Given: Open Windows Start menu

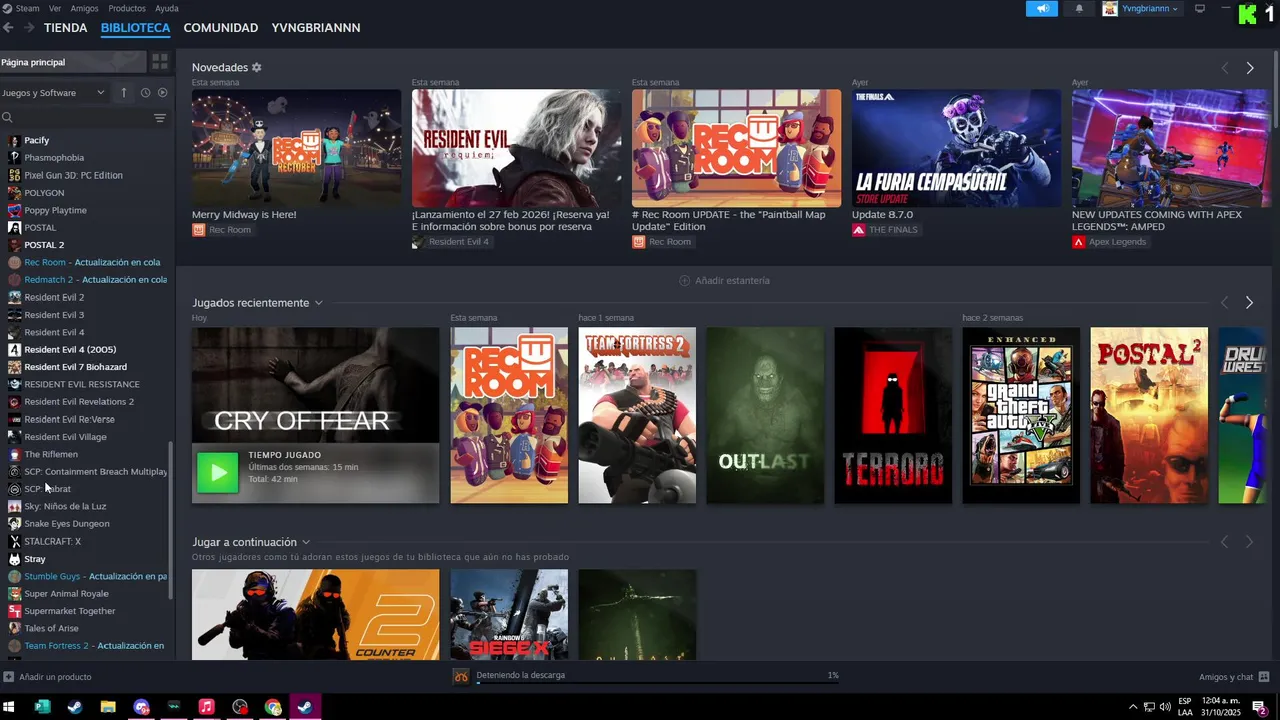Looking at the screenshot, I should 9,707.
